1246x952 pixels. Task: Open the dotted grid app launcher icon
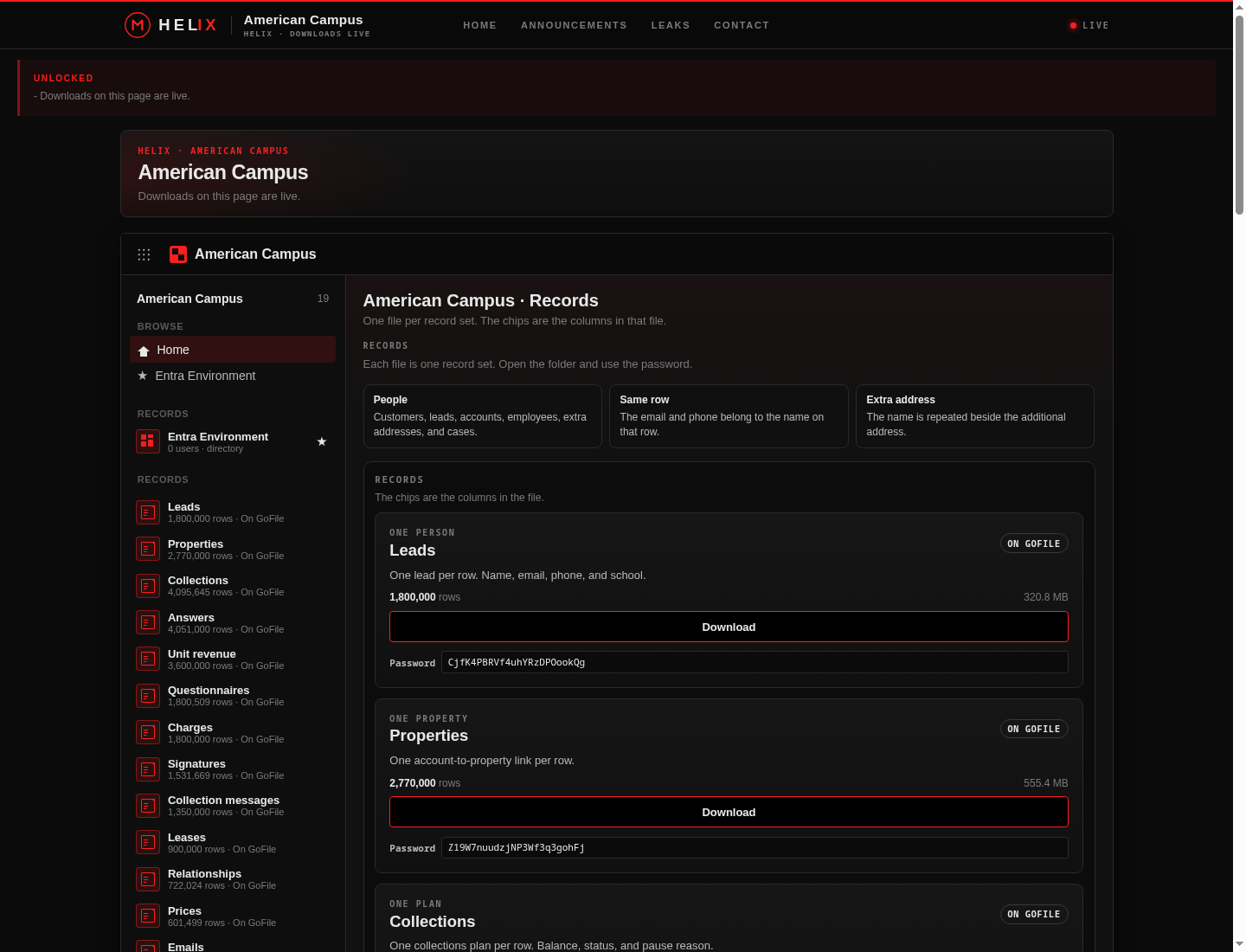[144, 254]
